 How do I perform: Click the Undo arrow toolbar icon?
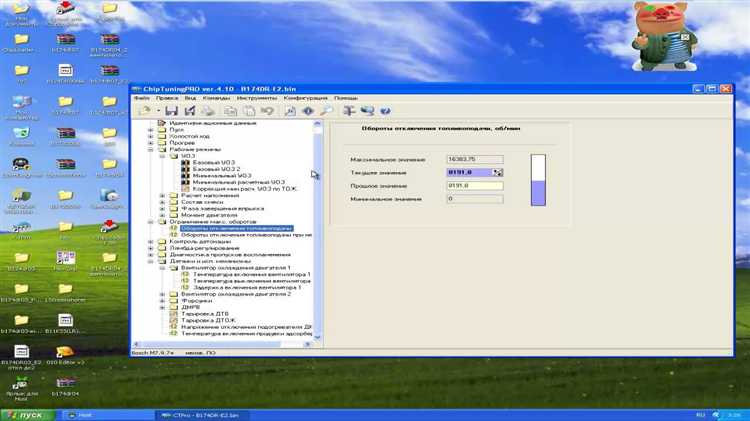point(267,111)
